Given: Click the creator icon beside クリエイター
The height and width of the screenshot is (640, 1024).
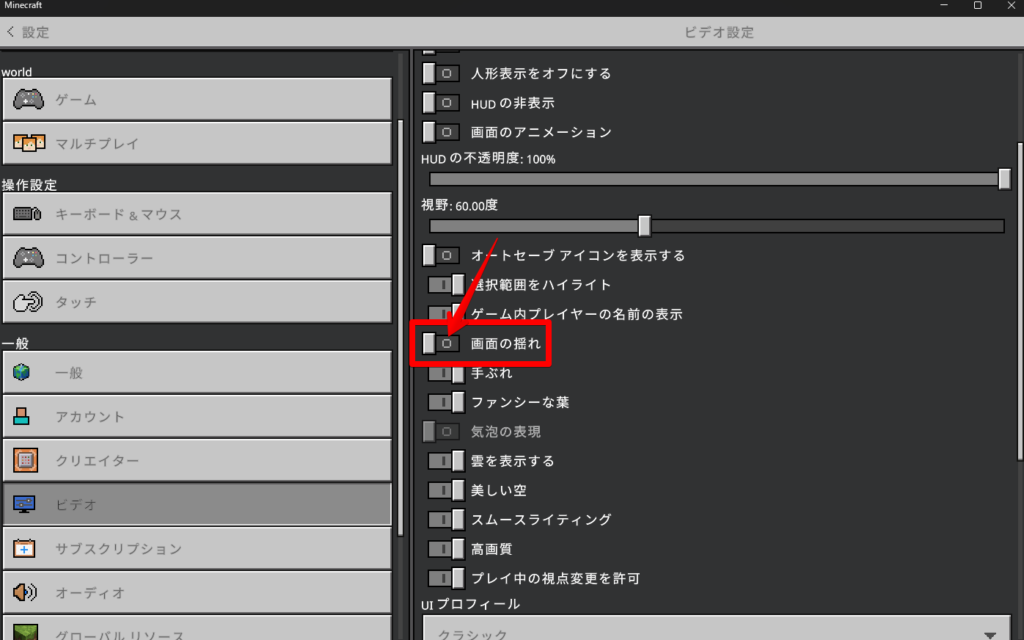Looking at the screenshot, I should pos(25,461).
